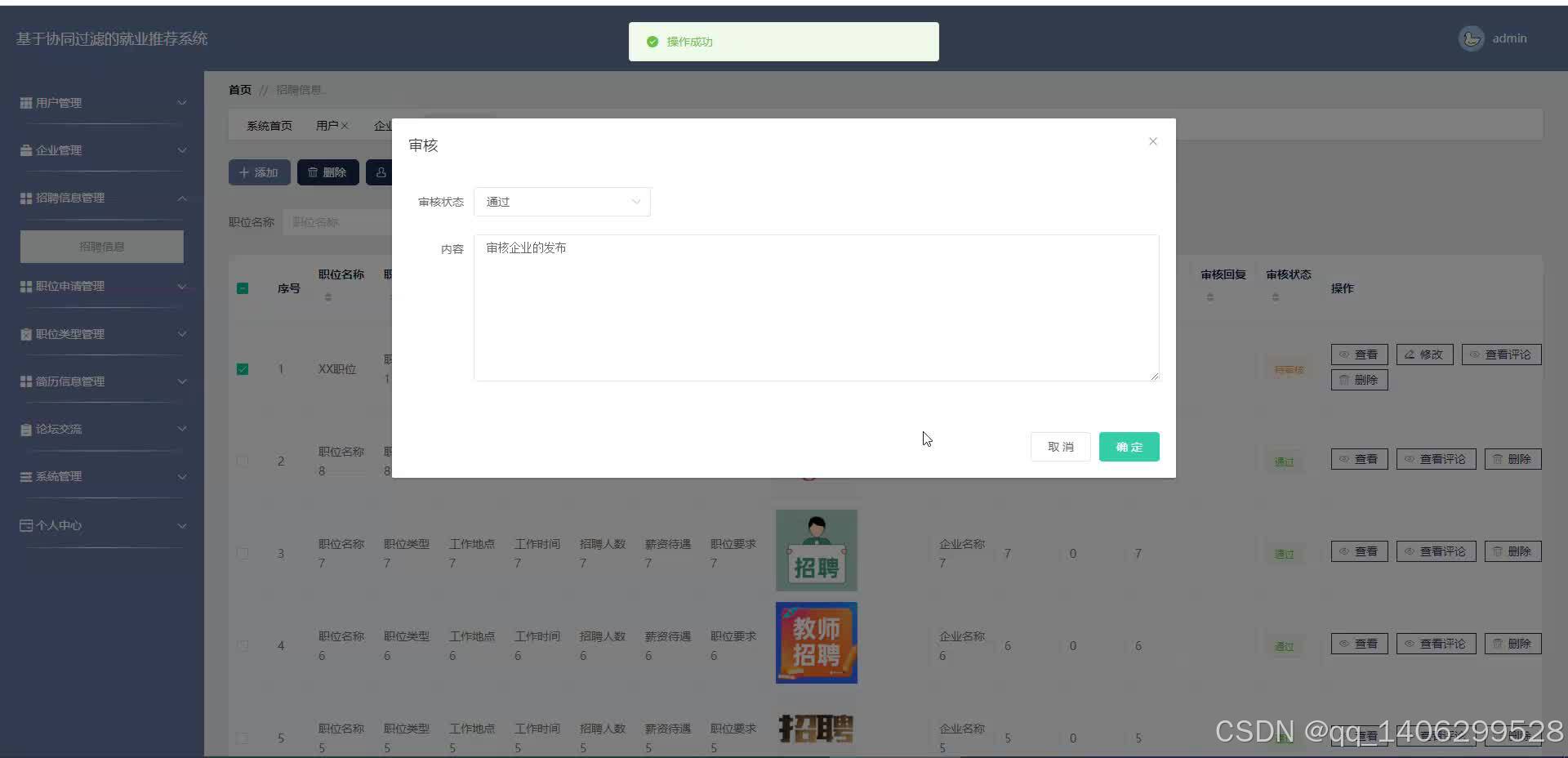Click 查看评论 button for row 3
The width and height of the screenshot is (1568, 758).
pyautogui.click(x=1436, y=551)
